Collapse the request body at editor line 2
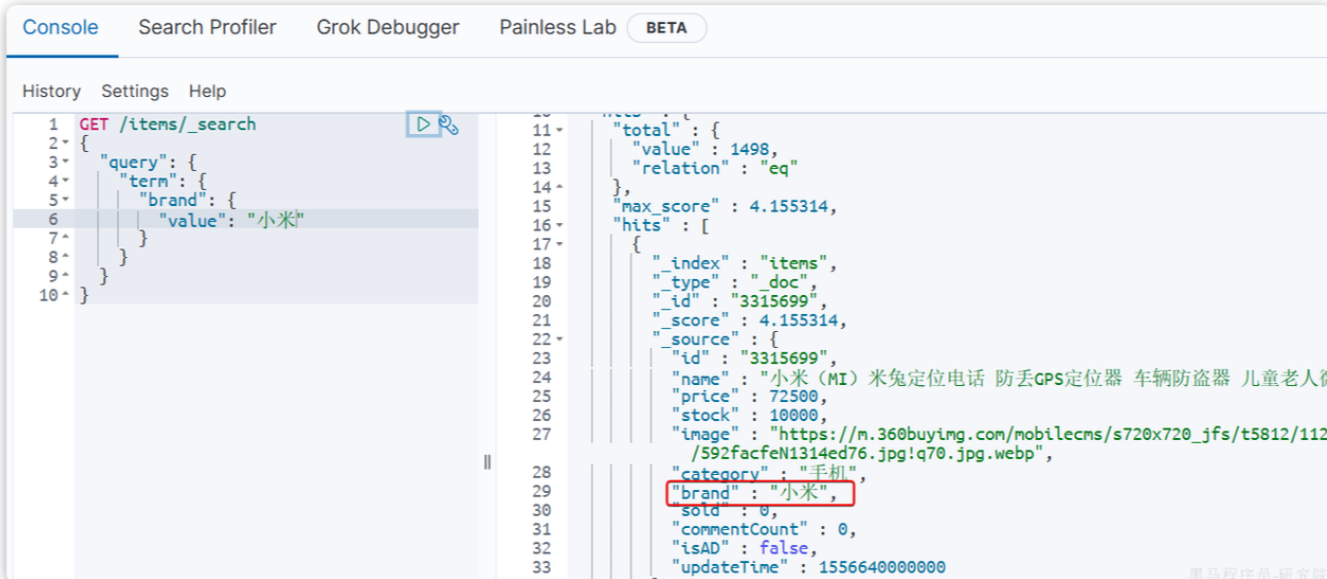Image resolution: width=1327 pixels, height=579 pixels. 65,143
